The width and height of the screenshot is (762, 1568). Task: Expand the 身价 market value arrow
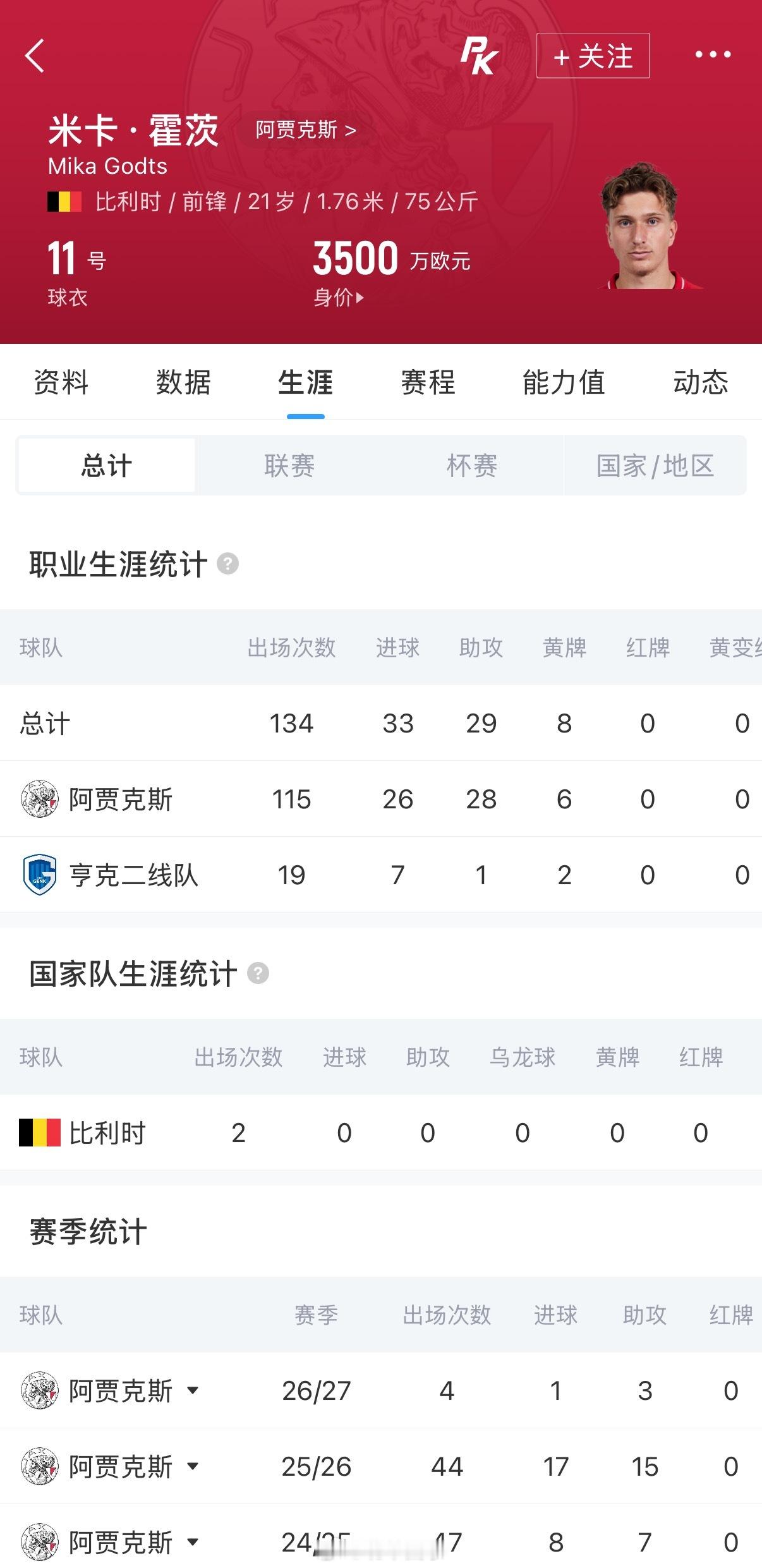[360, 298]
